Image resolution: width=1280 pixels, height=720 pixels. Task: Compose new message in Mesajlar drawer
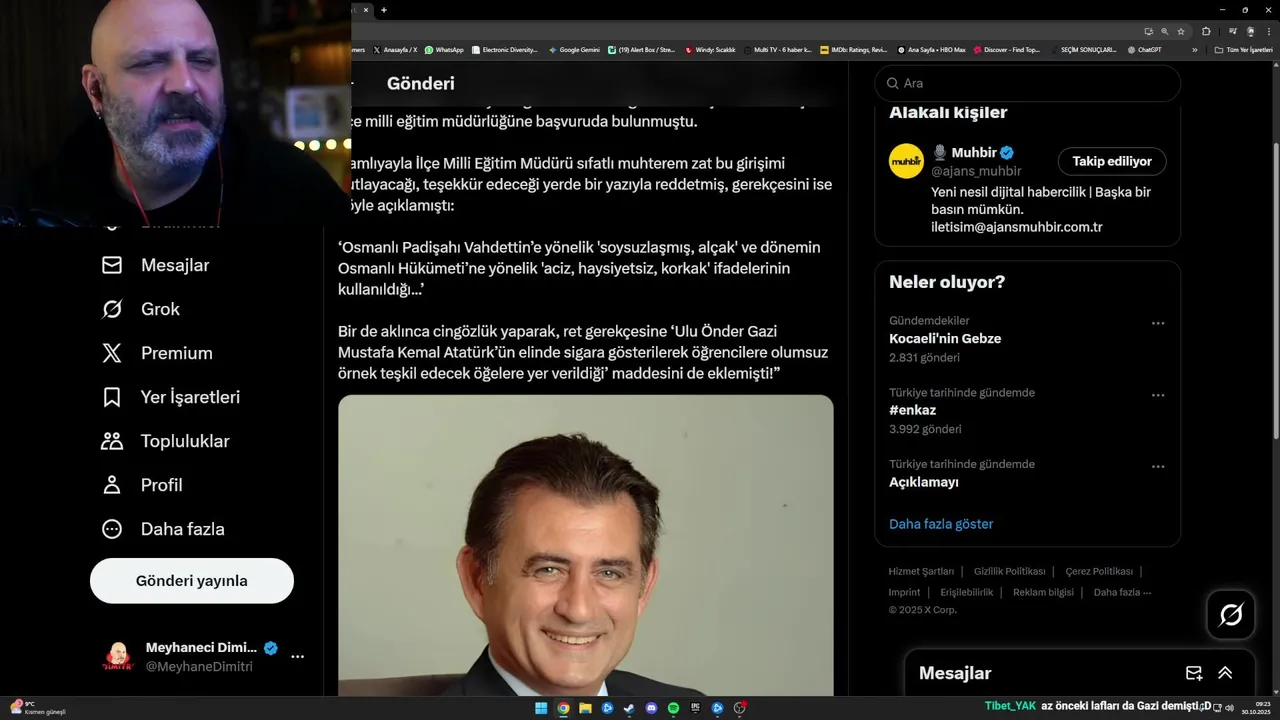(1194, 673)
